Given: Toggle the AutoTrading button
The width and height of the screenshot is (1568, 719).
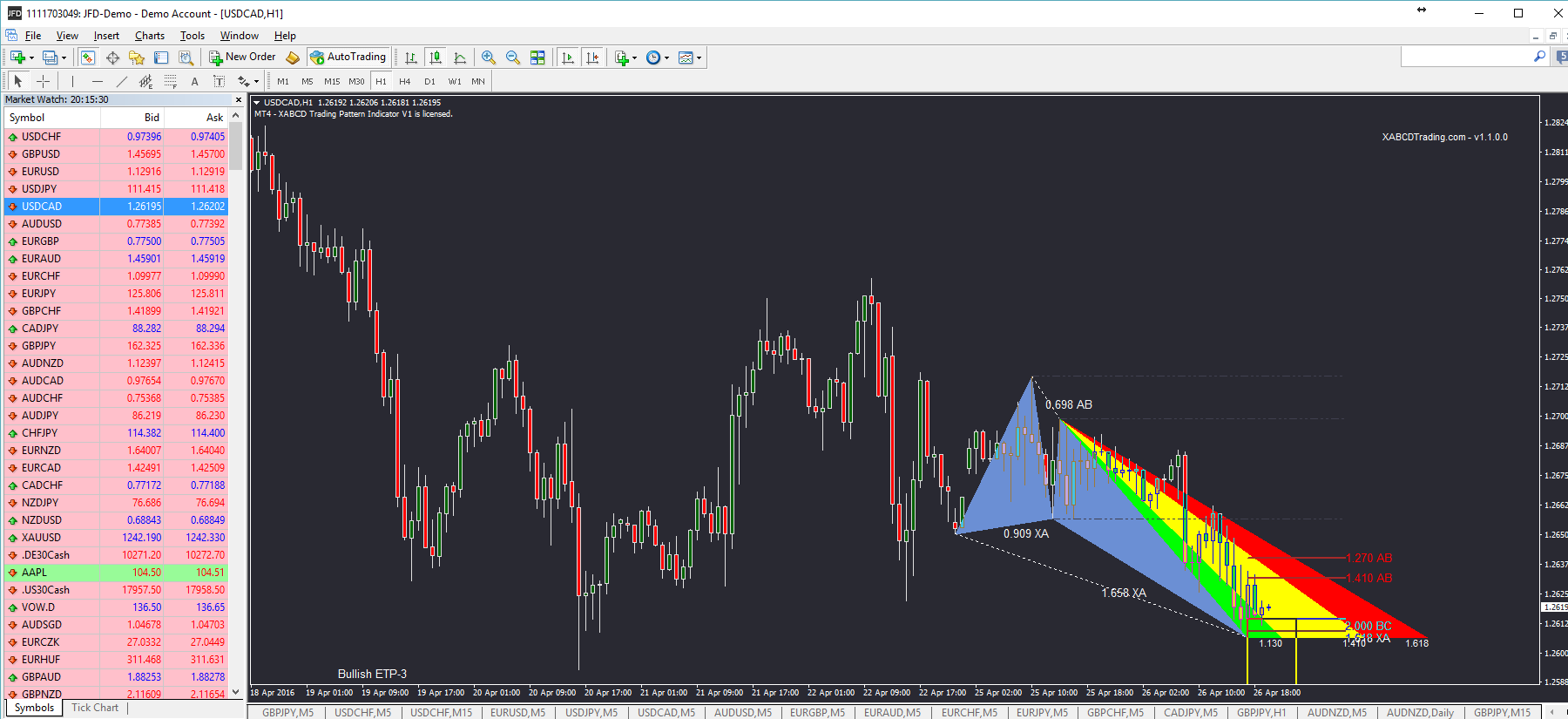Looking at the screenshot, I should pos(348,58).
